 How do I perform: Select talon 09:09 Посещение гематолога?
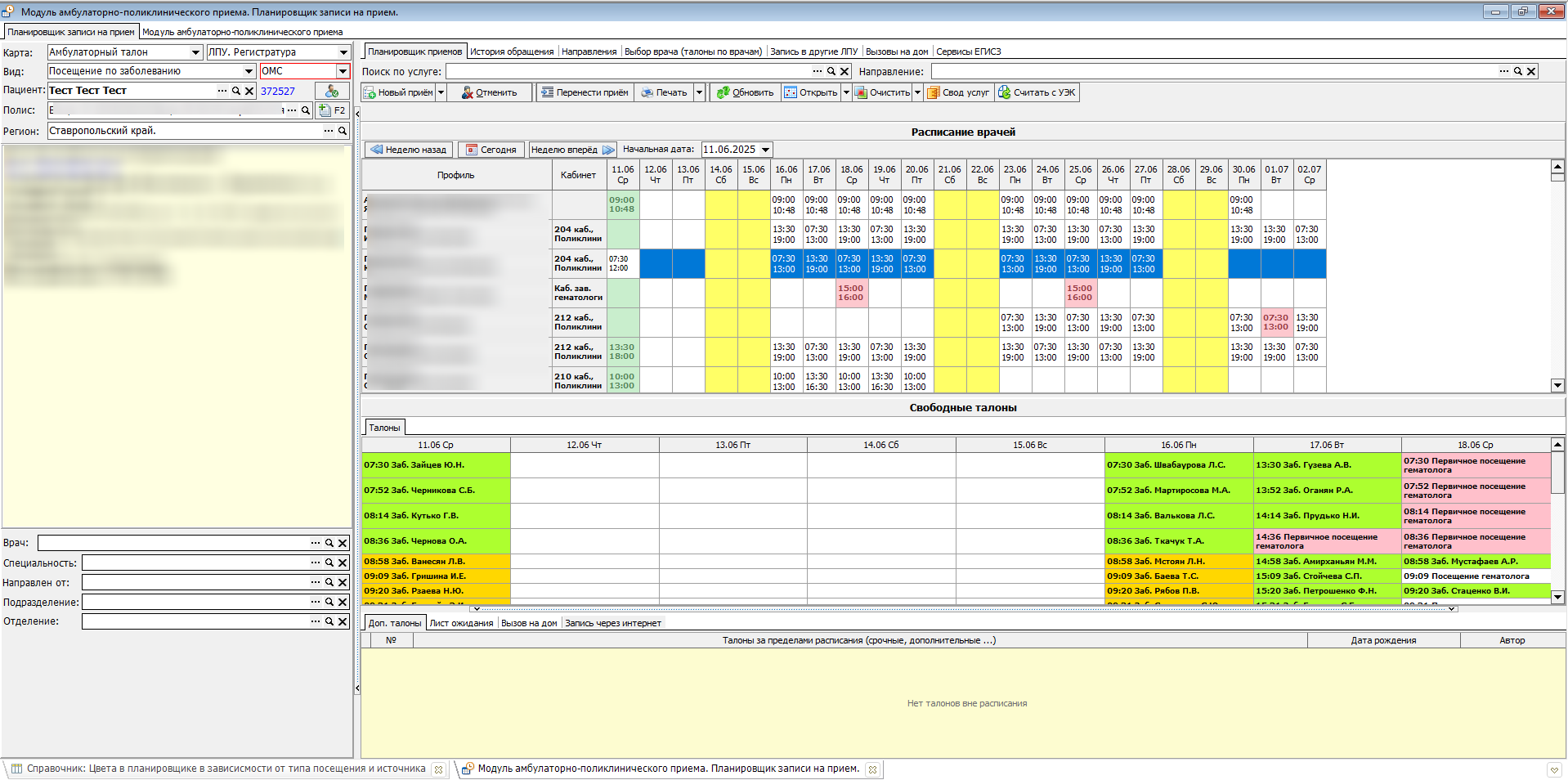pyautogui.click(x=1476, y=576)
